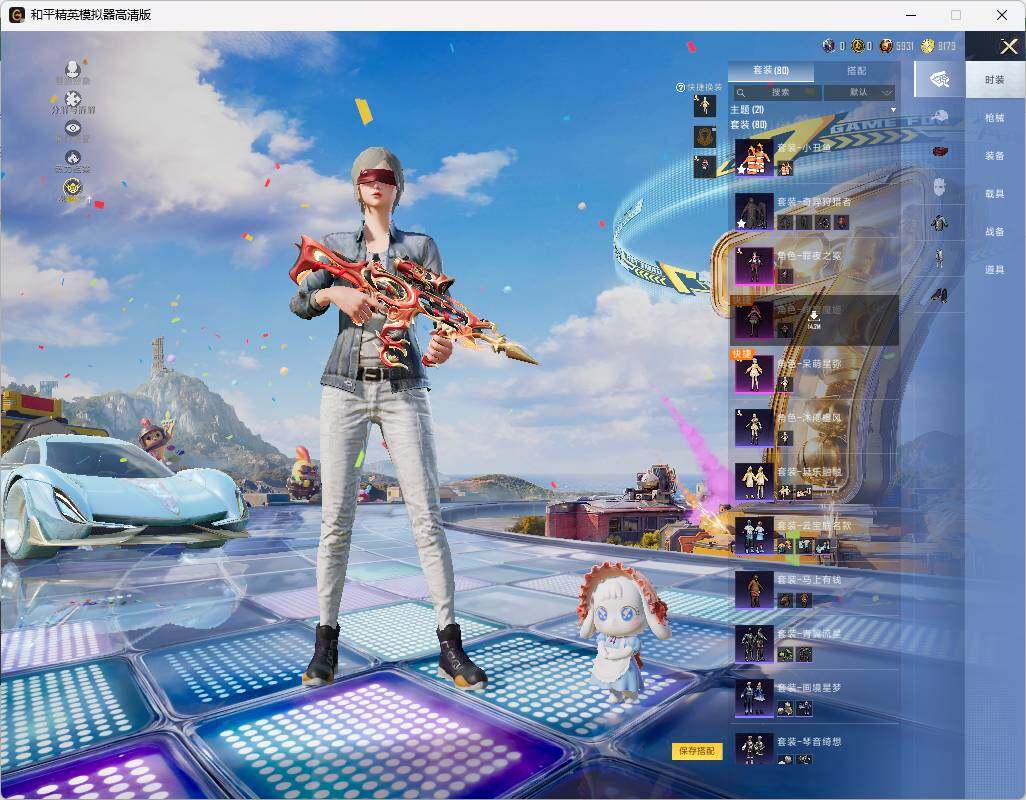Click the gold coin balance 9179 icon
This screenshot has width=1026, height=800.
click(x=927, y=46)
